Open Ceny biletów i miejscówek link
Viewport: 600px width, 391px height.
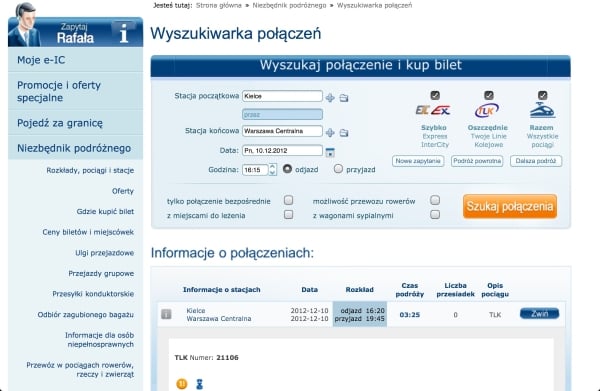88,232
